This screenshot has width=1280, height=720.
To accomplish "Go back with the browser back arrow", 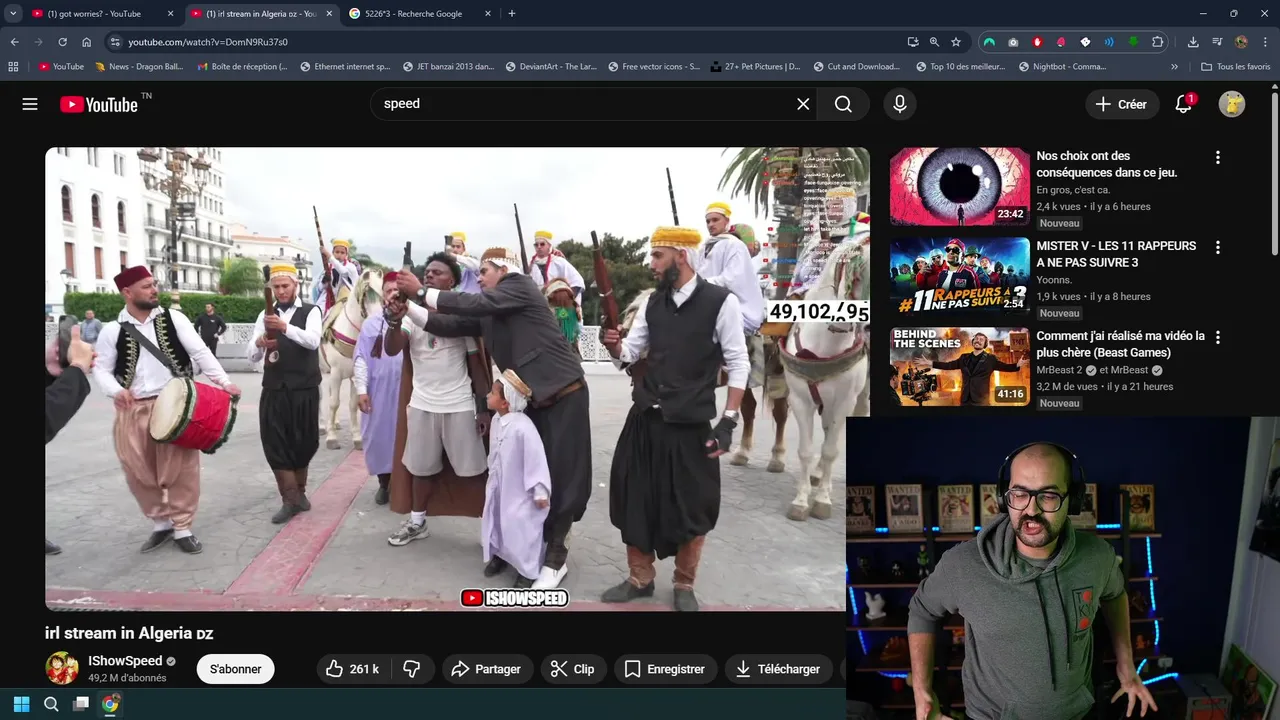I will (x=15, y=42).
